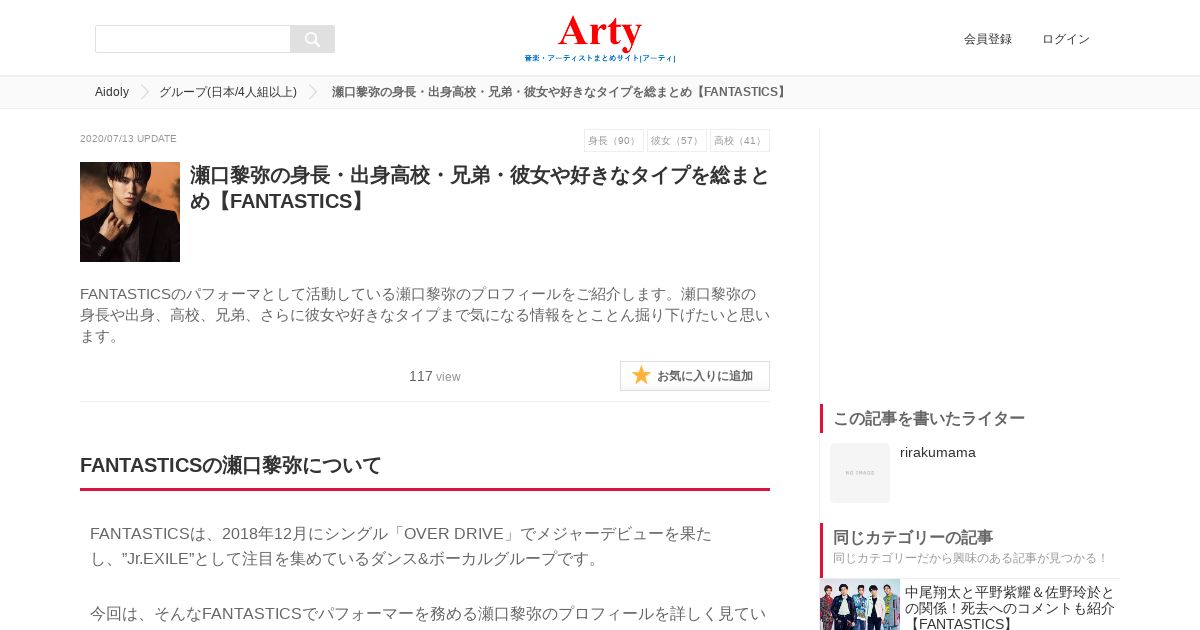Click the magnifier search button

click(312, 39)
